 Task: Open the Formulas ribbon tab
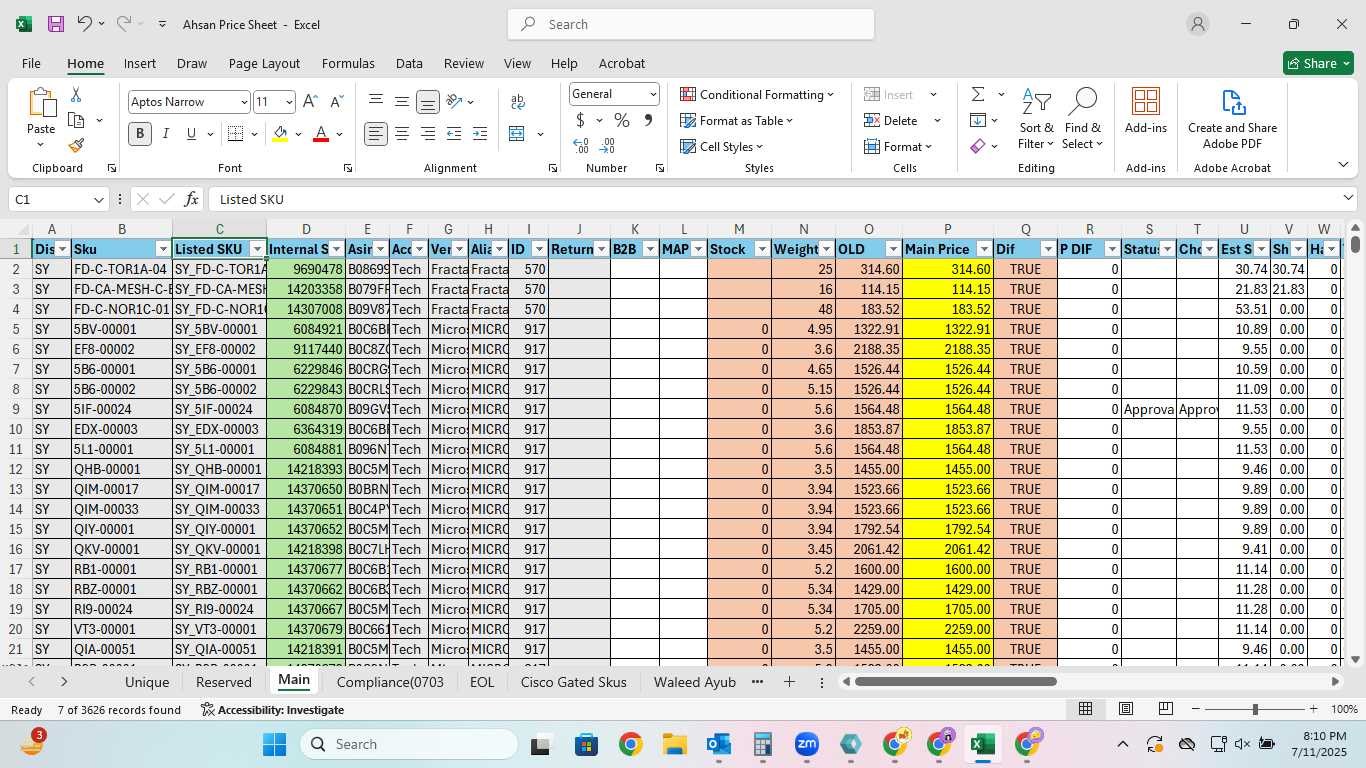[348, 63]
